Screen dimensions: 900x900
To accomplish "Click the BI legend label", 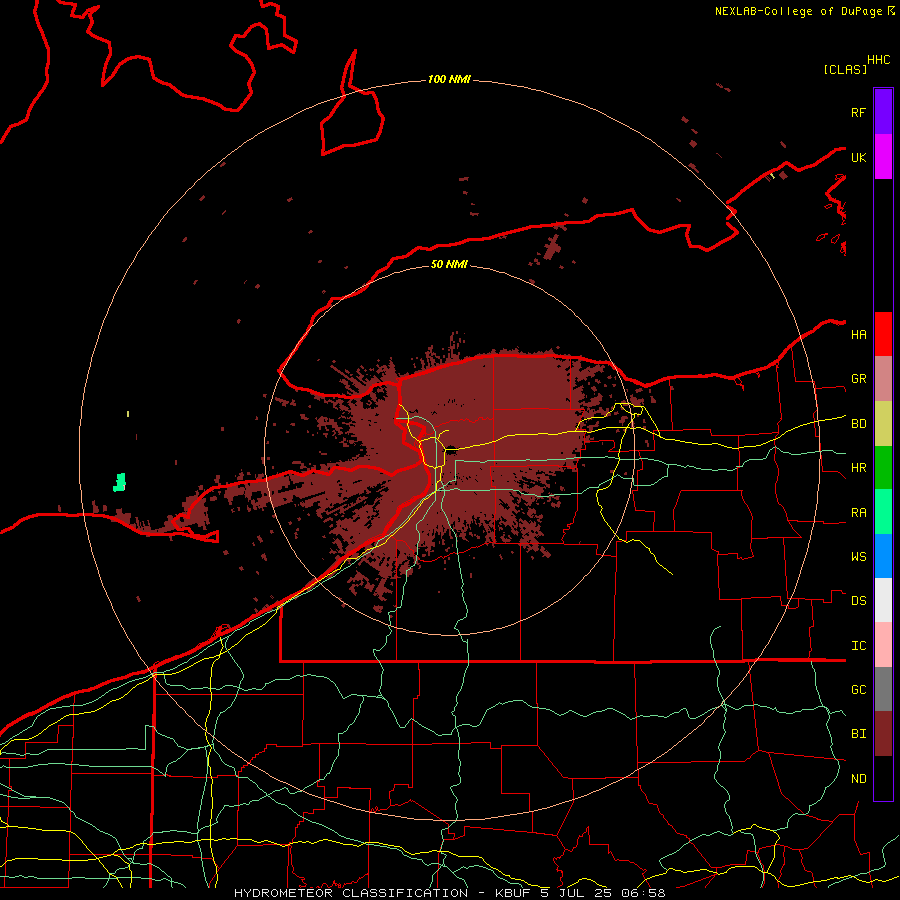I will pyautogui.click(x=858, y=734).
